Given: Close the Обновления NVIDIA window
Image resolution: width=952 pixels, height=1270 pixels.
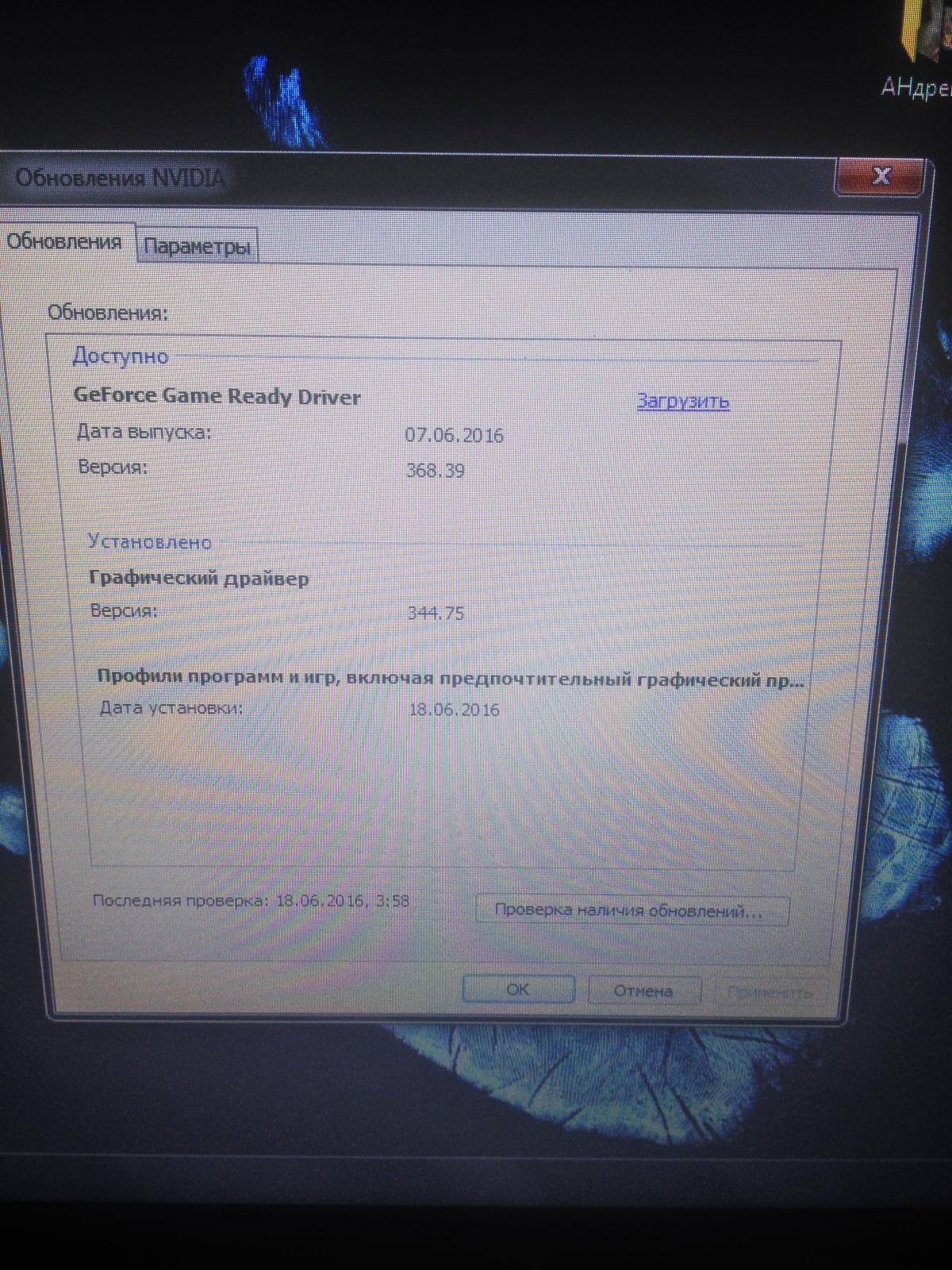Looking at the screenshot, I should pos(880,176).
